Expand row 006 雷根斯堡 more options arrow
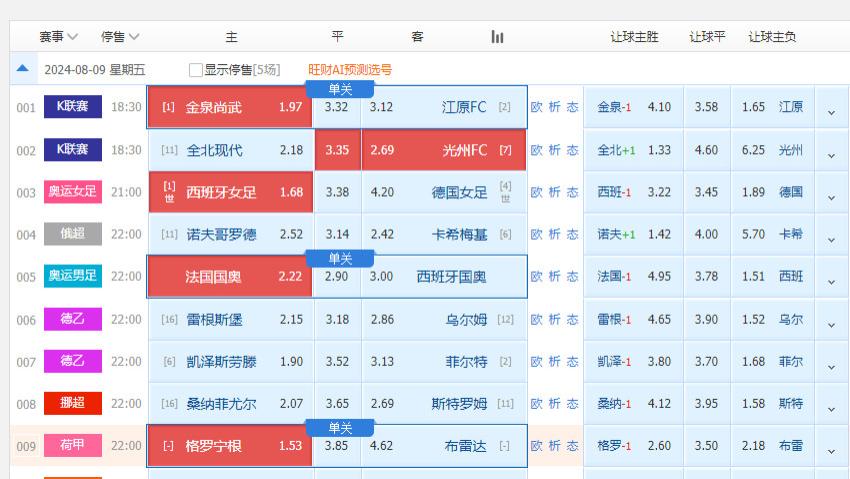This screenshot has width=850, height=479. [831, 325]
